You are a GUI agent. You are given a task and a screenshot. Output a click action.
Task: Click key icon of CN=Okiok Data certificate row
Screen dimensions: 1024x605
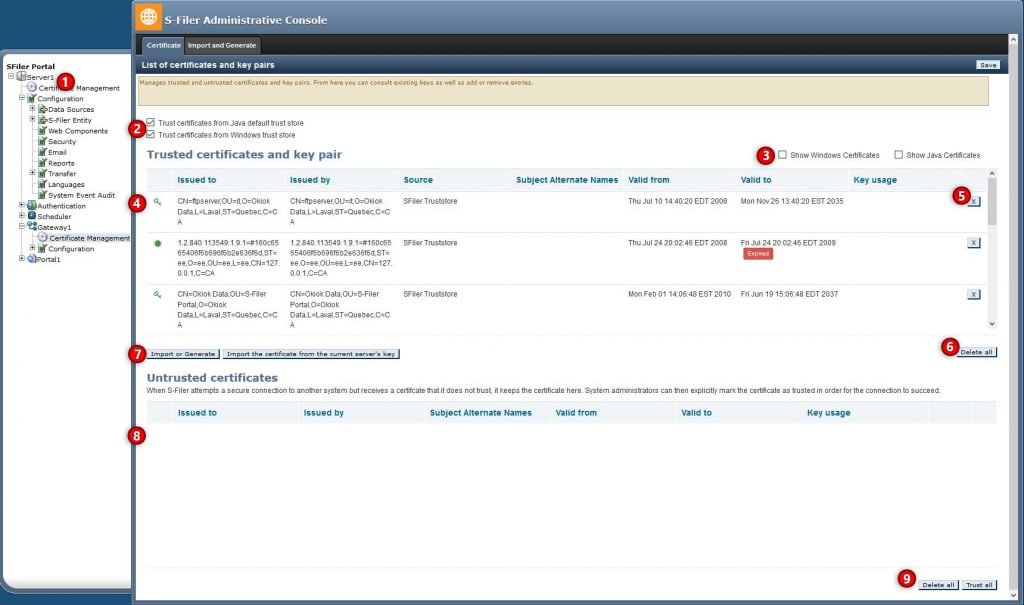pyautogui.click(x=157, y=295)
